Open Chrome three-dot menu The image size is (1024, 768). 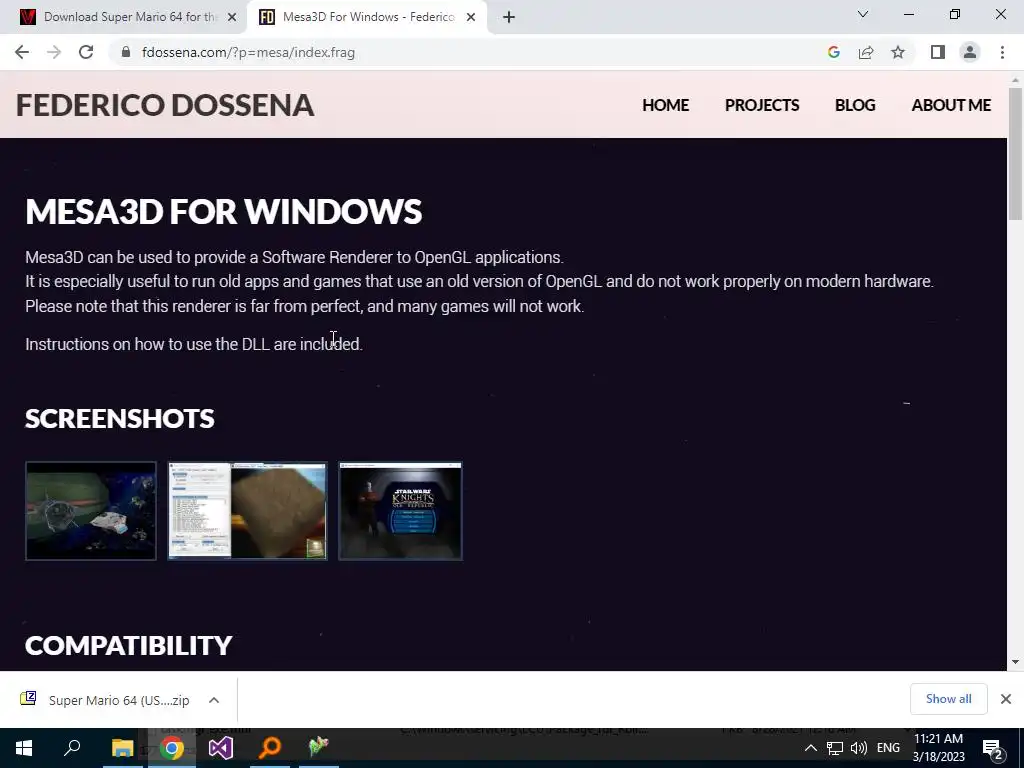click(1002, 52)
